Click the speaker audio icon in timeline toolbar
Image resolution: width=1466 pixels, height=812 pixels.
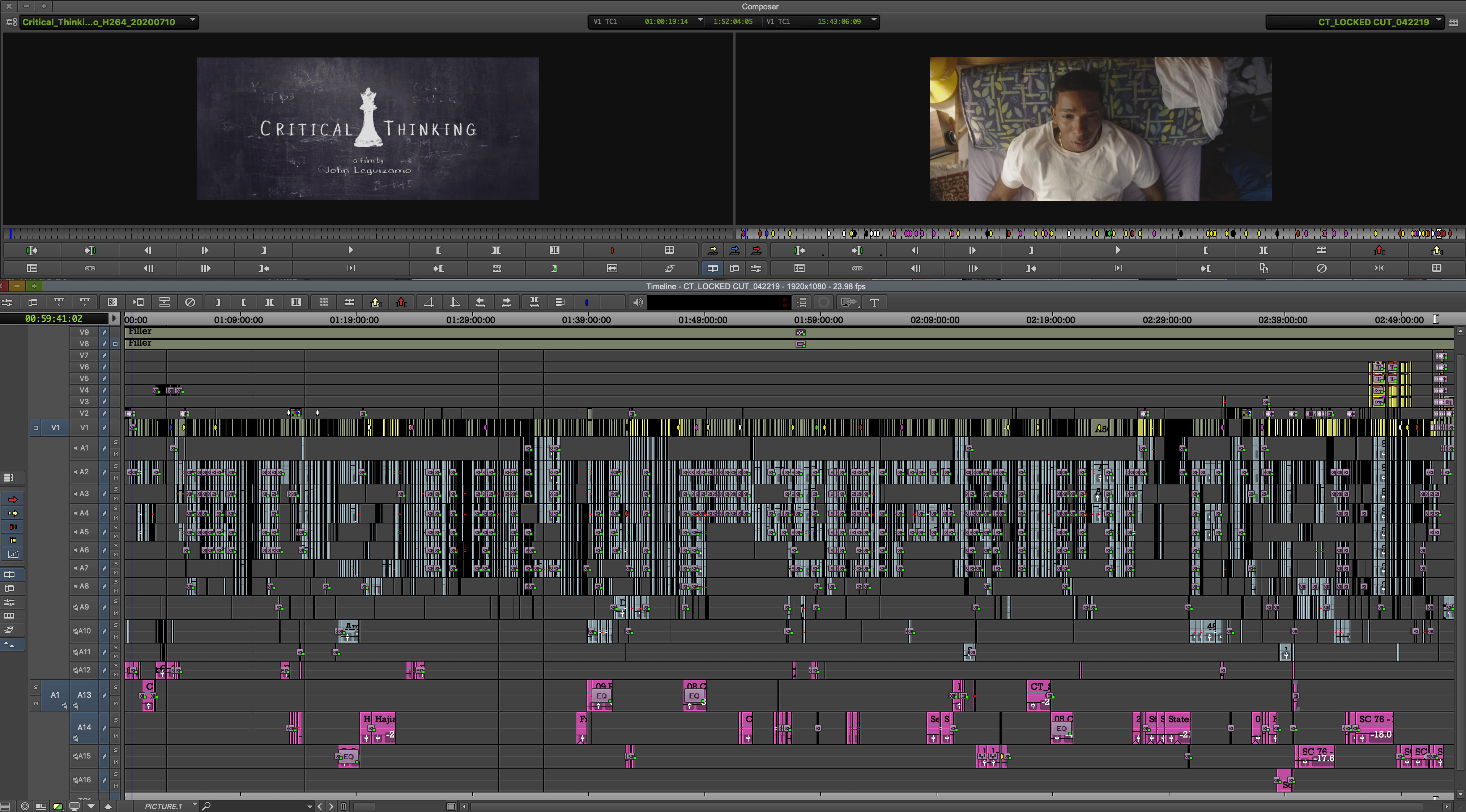(638, 303)
